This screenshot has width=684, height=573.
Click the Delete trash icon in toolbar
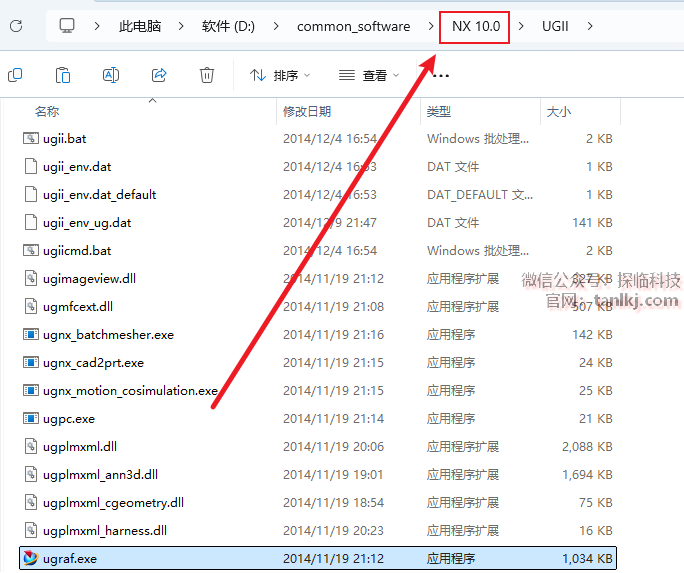click(x=207, y=75)
